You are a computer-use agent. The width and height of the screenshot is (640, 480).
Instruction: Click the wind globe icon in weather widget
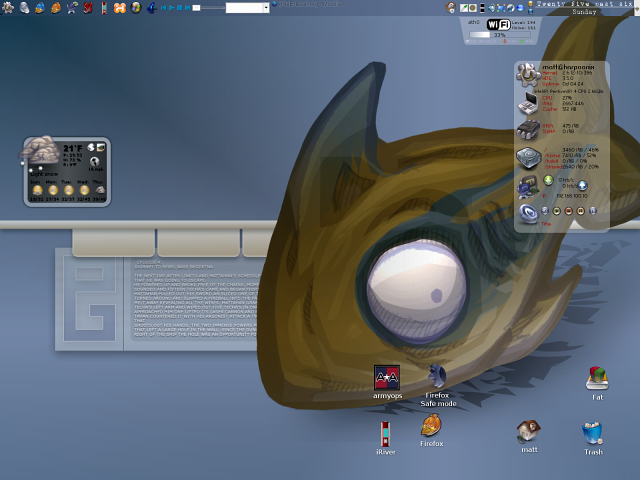click(x=95, y=161)
